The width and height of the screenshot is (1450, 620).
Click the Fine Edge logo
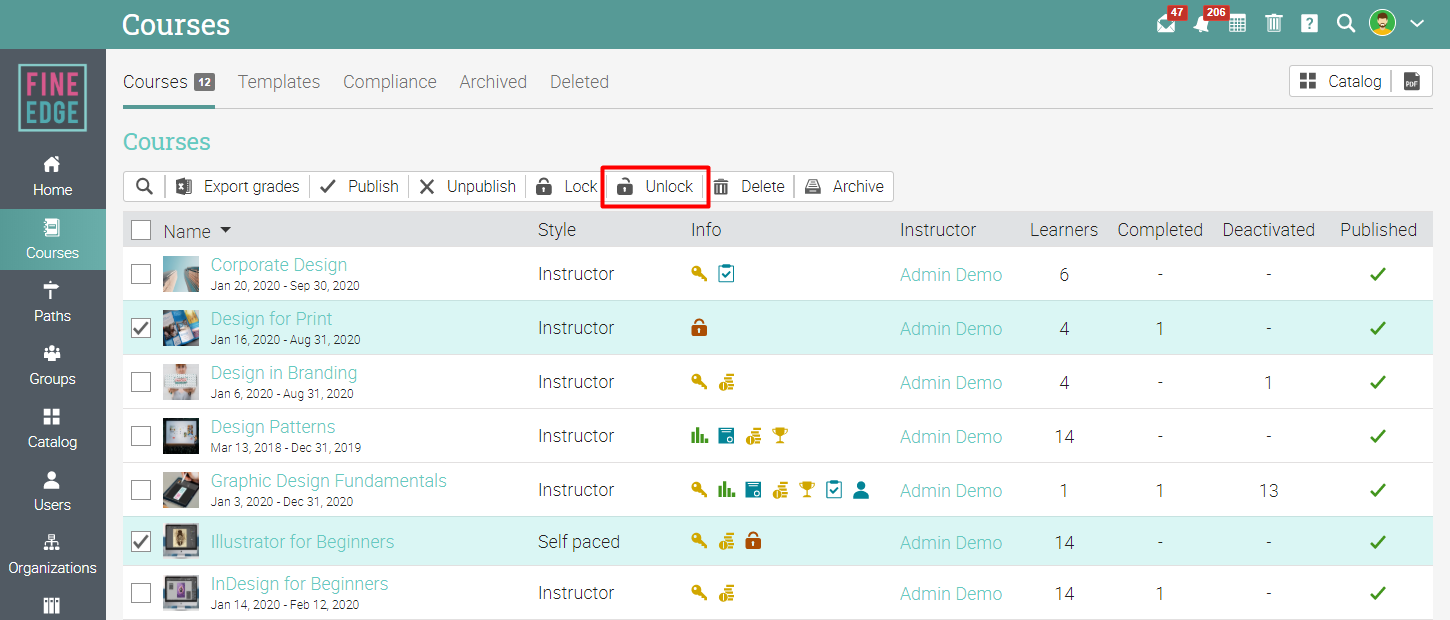(52, 98)
